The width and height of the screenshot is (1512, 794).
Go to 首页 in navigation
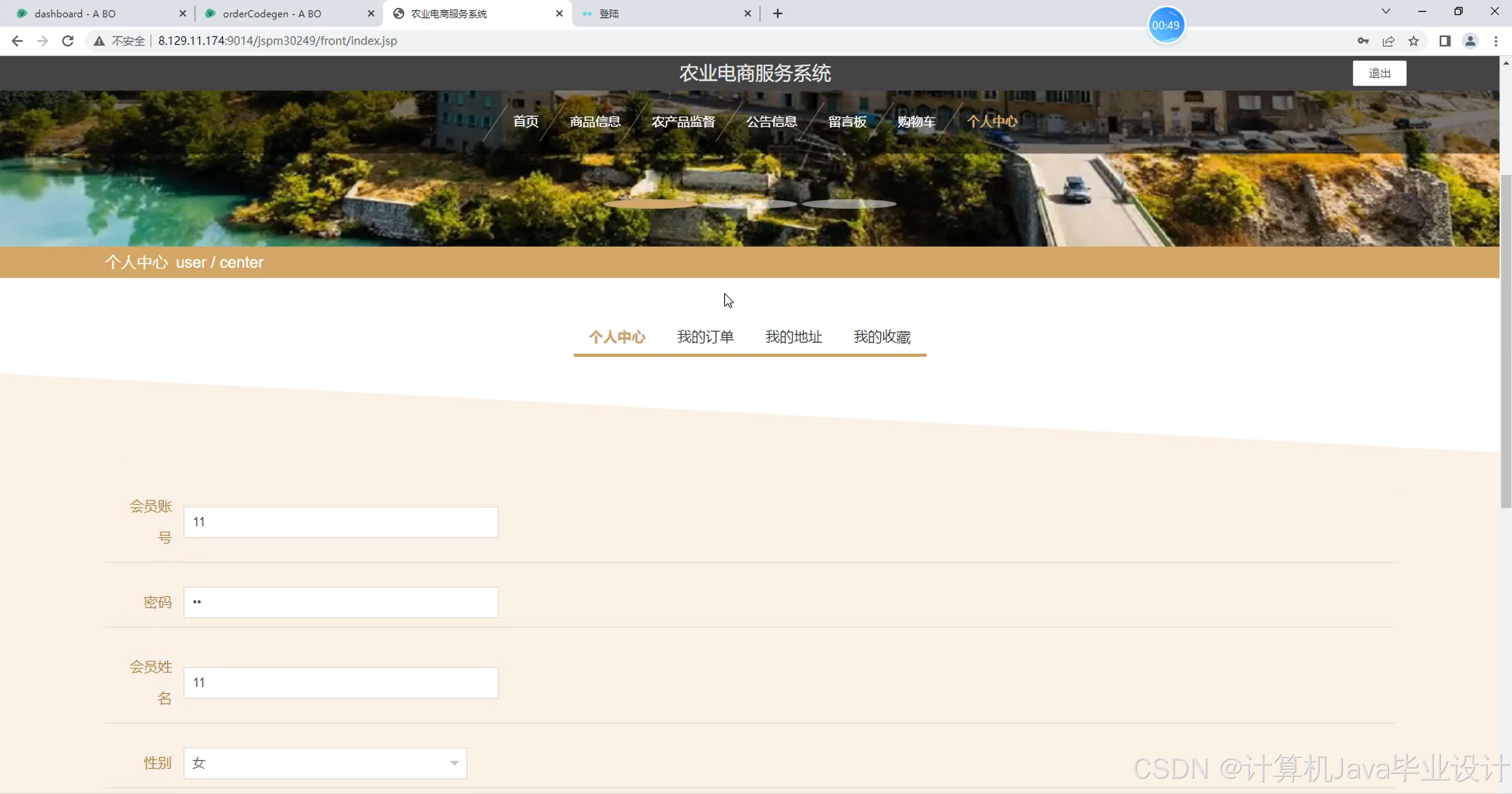pyautogui.click(x=525, y=121)
